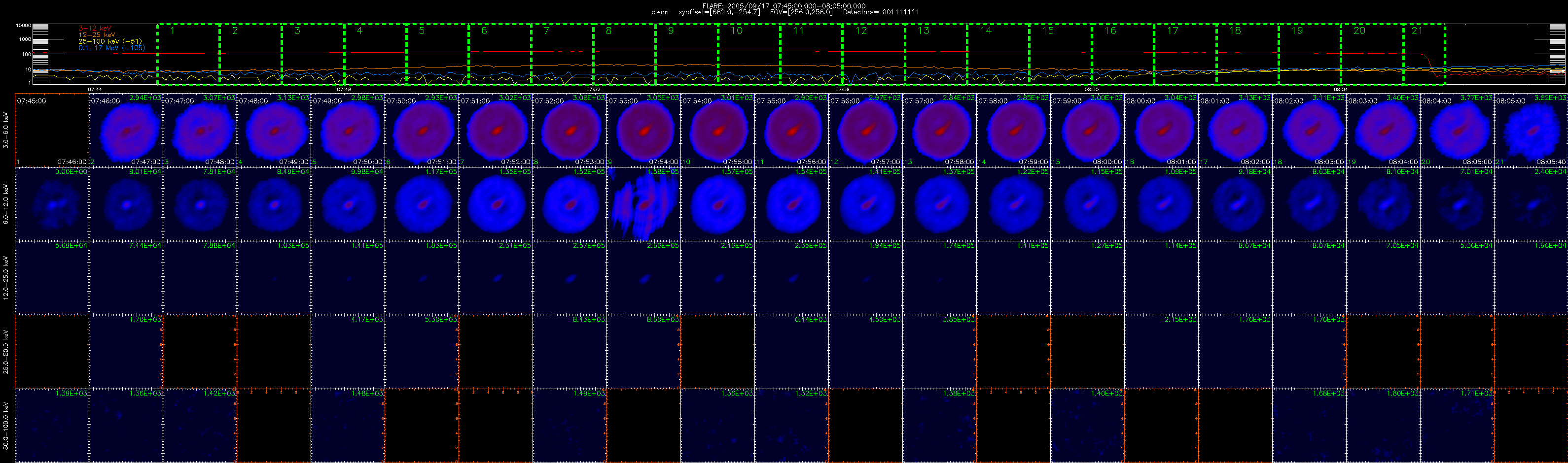
Task: Open the 6-12 keV image labeled 1.35E+05
Action: [x=496, y=204]
